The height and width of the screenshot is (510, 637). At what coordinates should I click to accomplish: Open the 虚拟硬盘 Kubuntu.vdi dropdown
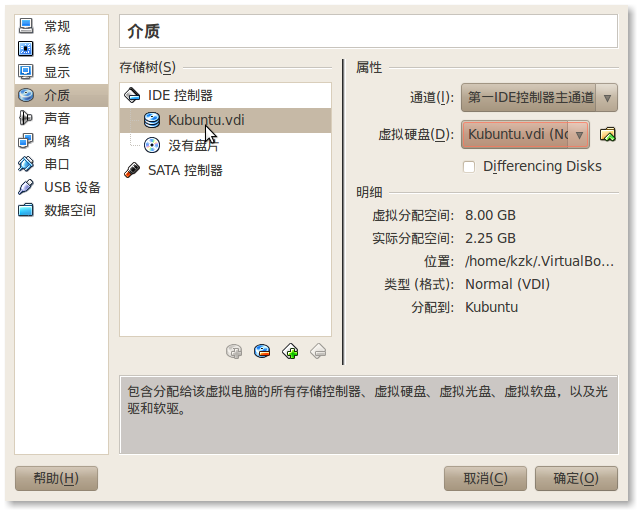pyautogui.click(x=525, y=134)
